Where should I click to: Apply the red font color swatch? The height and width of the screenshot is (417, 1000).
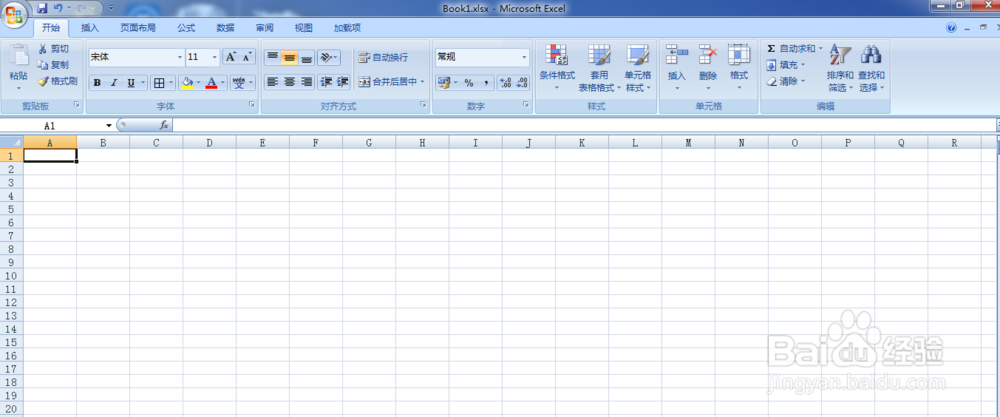[211, 82]
